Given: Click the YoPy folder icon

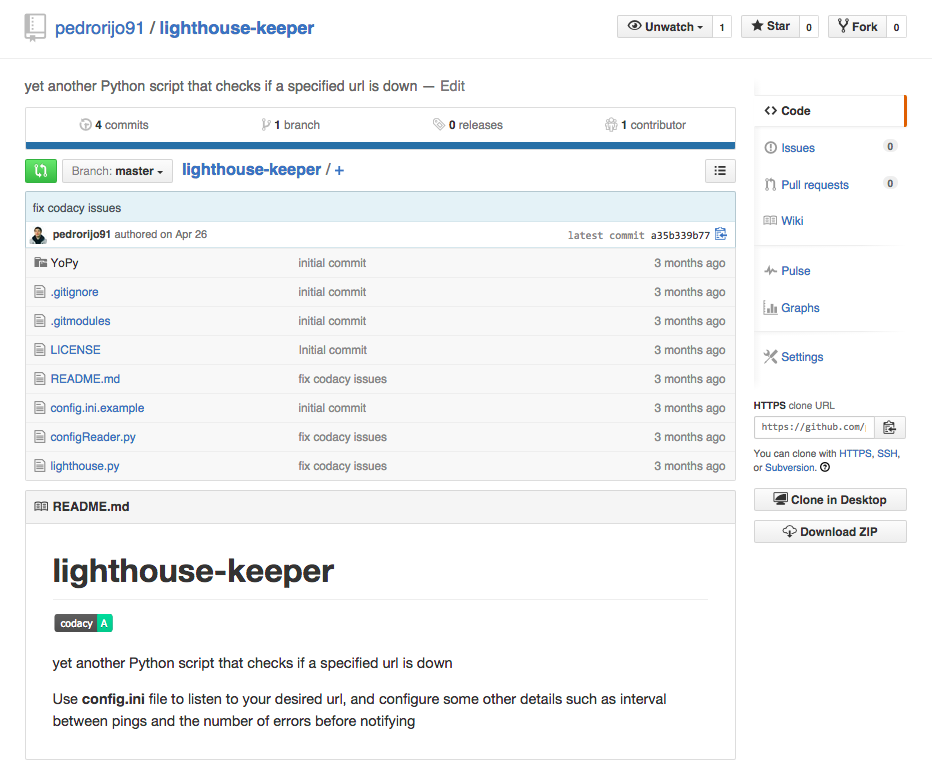Looking at the screenshot, I should pyautogui.click(x=40, y=263).
